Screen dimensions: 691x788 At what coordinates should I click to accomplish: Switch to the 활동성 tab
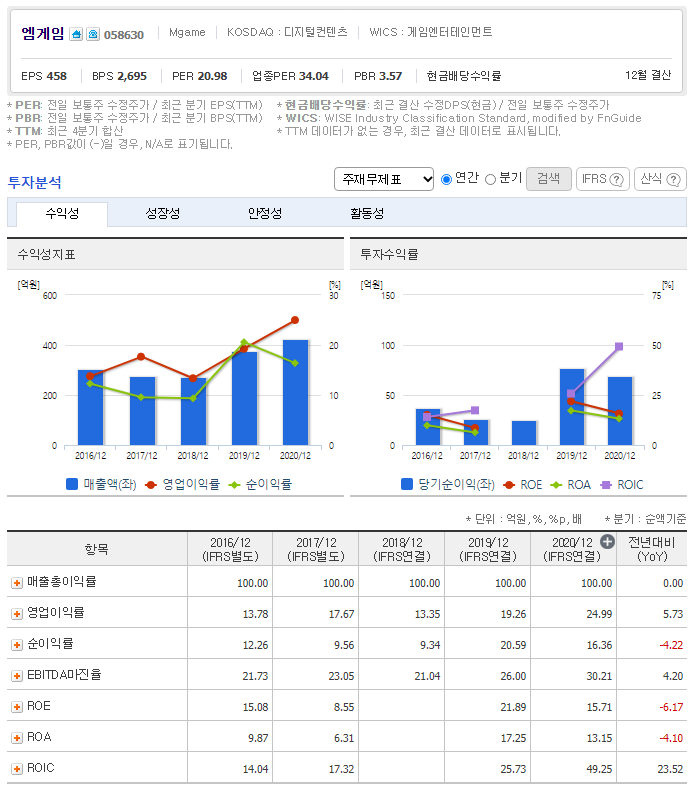coord(367,214)
